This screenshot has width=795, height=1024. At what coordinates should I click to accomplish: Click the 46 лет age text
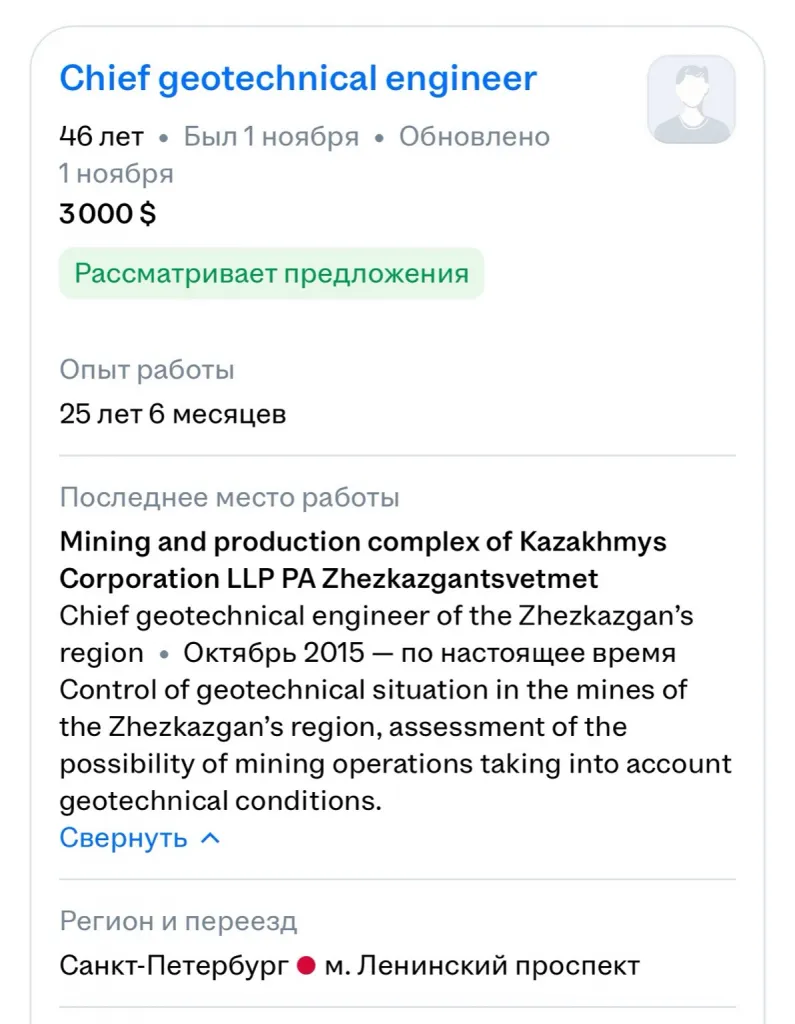(101, 137)
